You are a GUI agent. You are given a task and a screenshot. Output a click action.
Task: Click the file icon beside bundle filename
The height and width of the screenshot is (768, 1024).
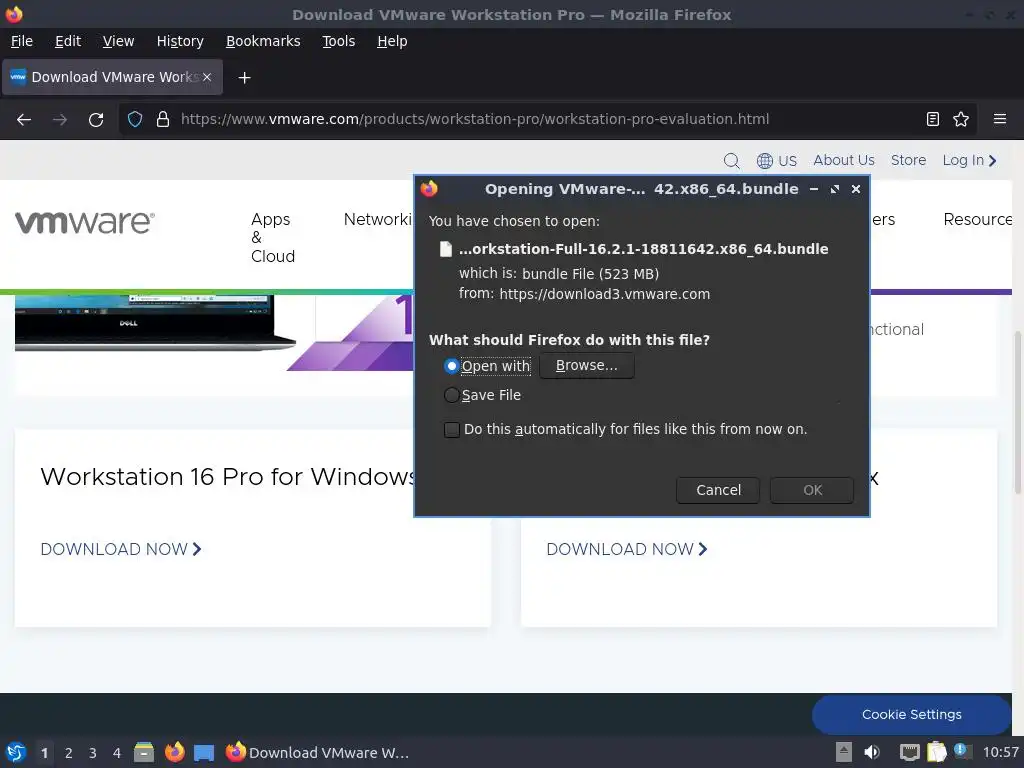coord(446,249)
